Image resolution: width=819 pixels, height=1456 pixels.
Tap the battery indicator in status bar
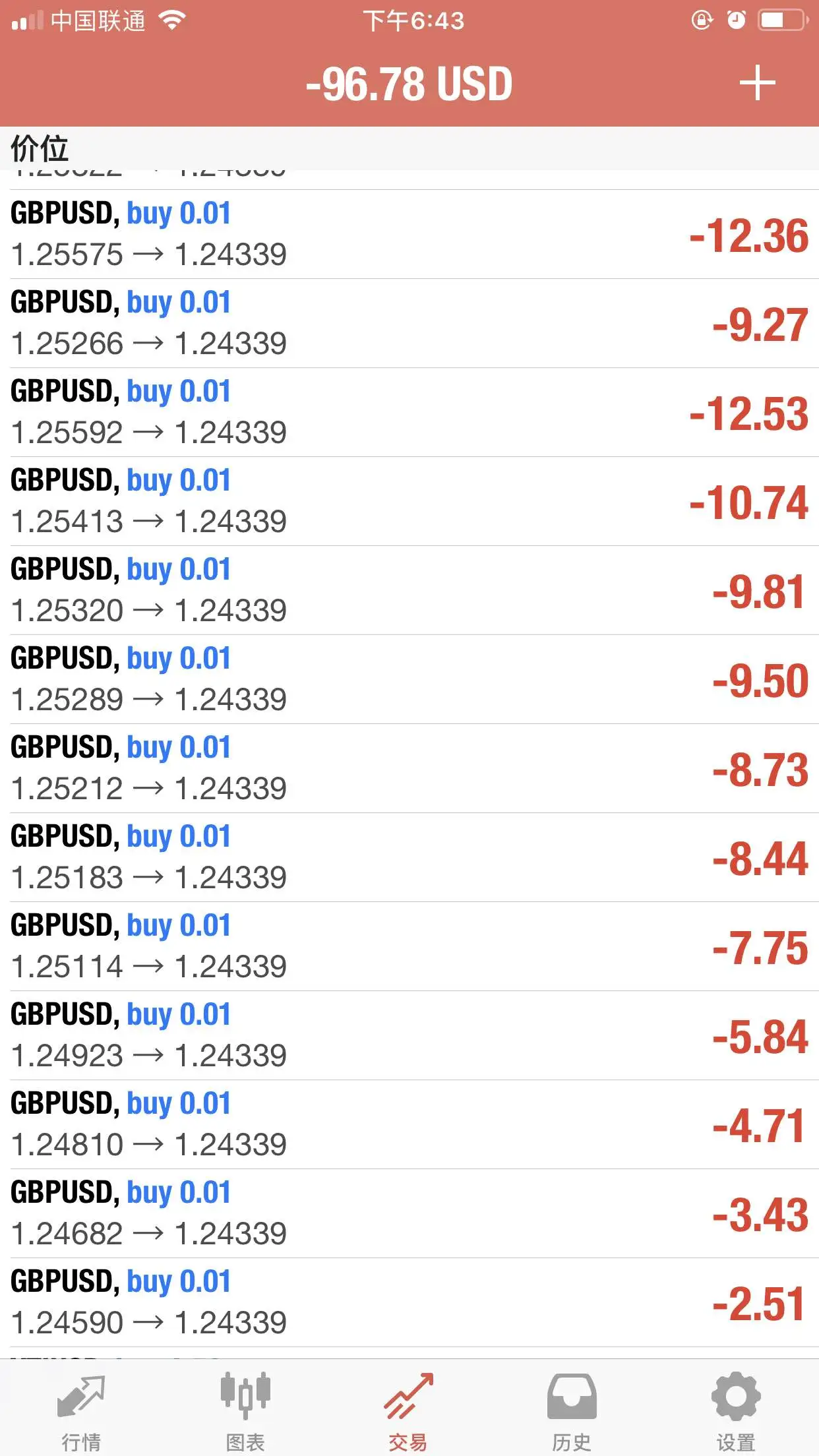pyautogui.click(x=782, y=20)
